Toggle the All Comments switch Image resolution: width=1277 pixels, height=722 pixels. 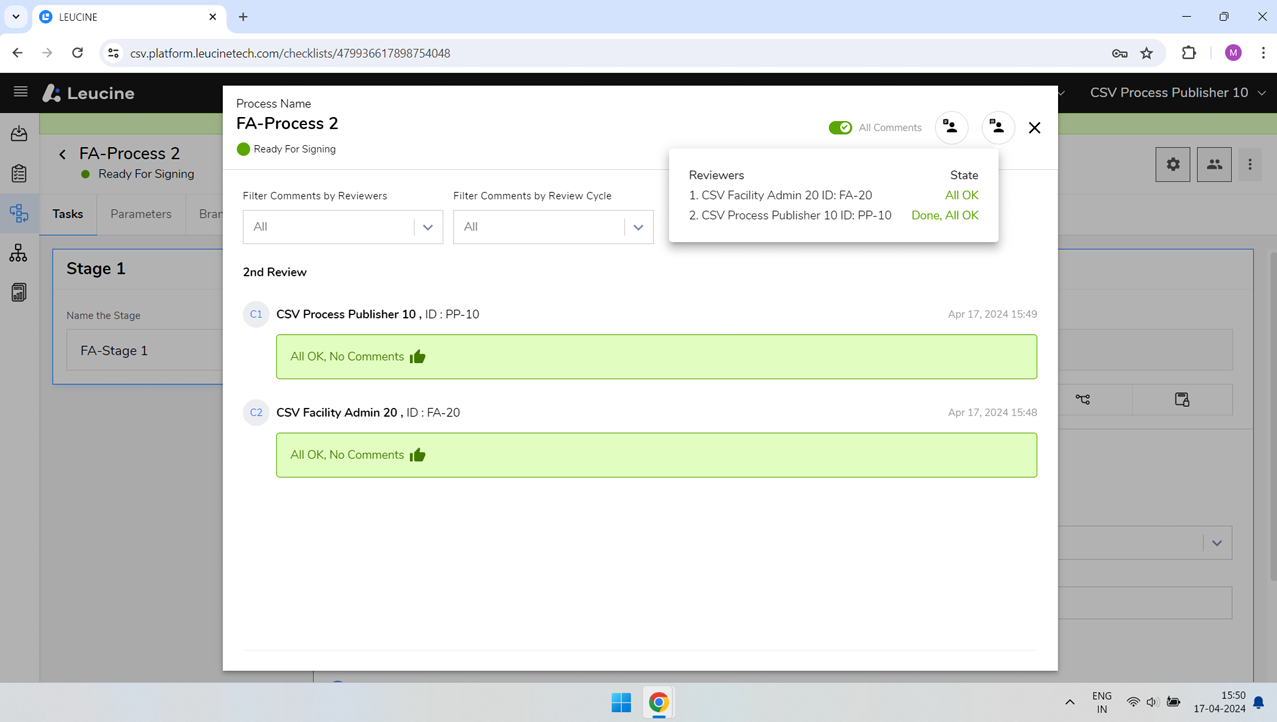[x=840, y=128]
